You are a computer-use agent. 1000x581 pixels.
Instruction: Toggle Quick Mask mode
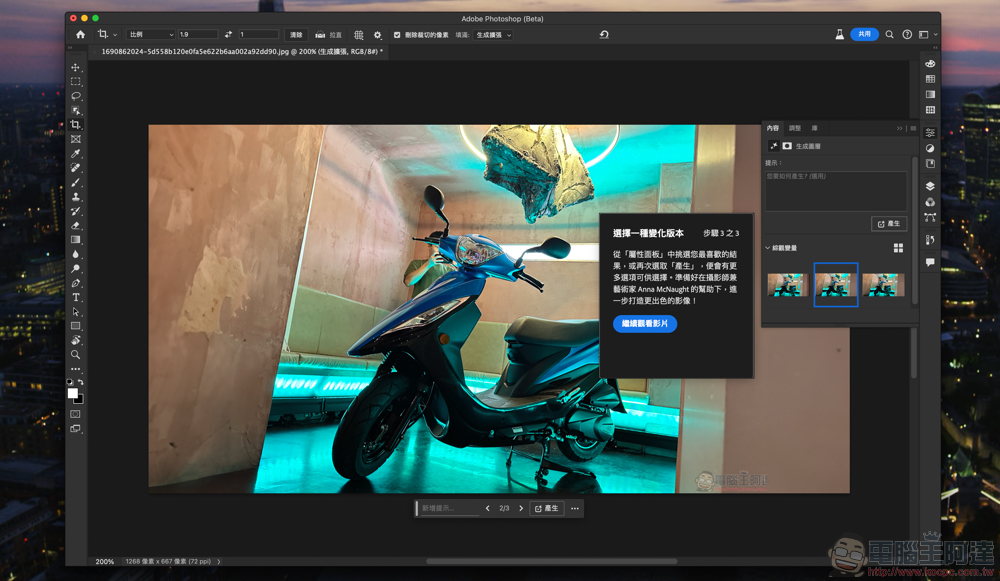(75, 414)
